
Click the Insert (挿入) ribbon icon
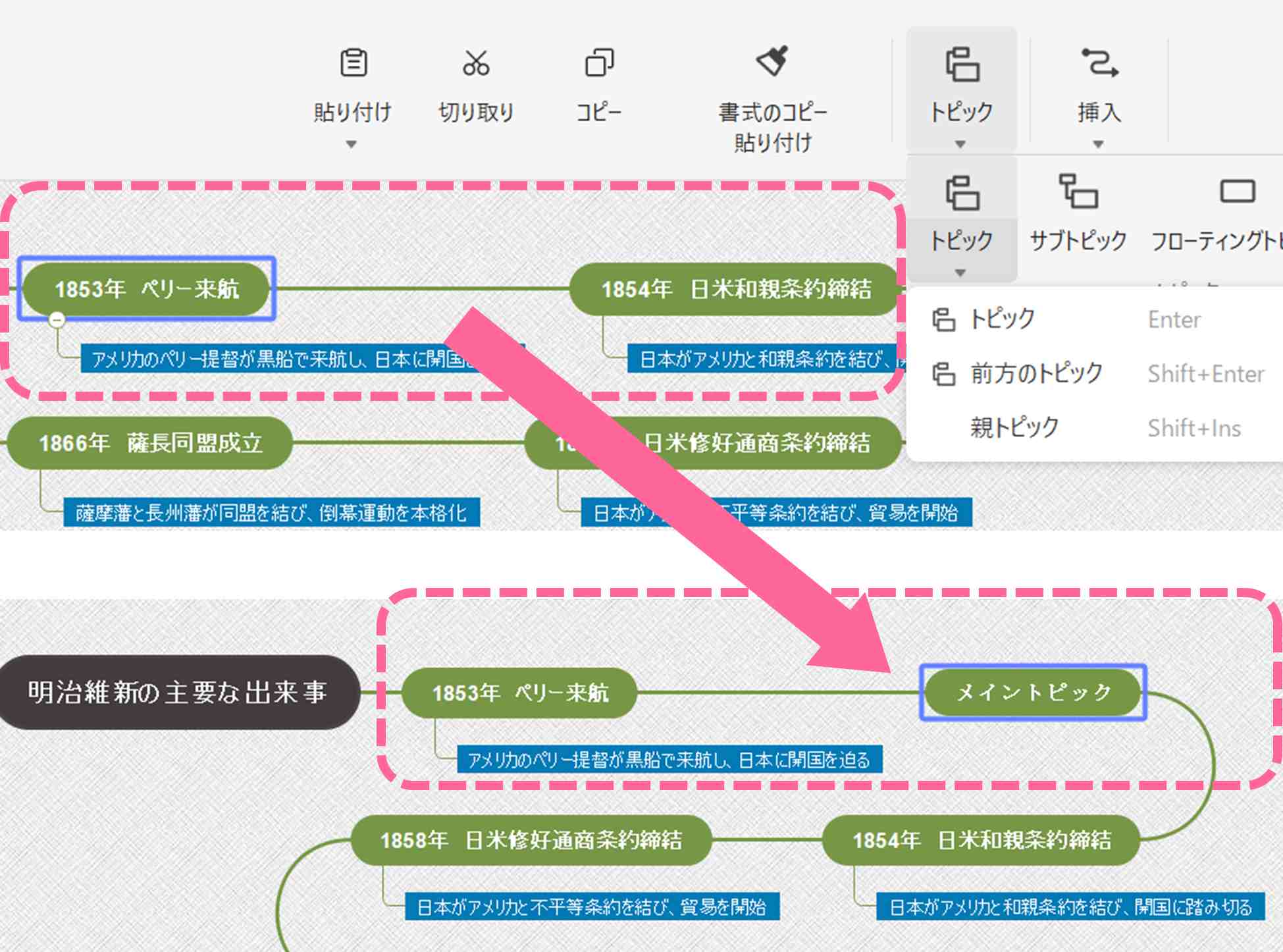tap(1099, 63)
